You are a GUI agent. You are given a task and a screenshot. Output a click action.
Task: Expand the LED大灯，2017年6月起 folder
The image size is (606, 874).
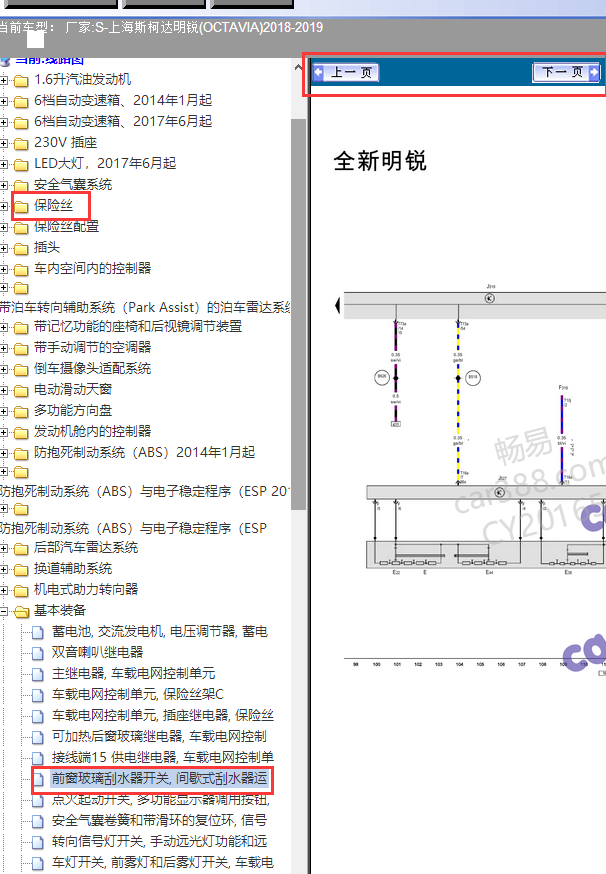4,164
